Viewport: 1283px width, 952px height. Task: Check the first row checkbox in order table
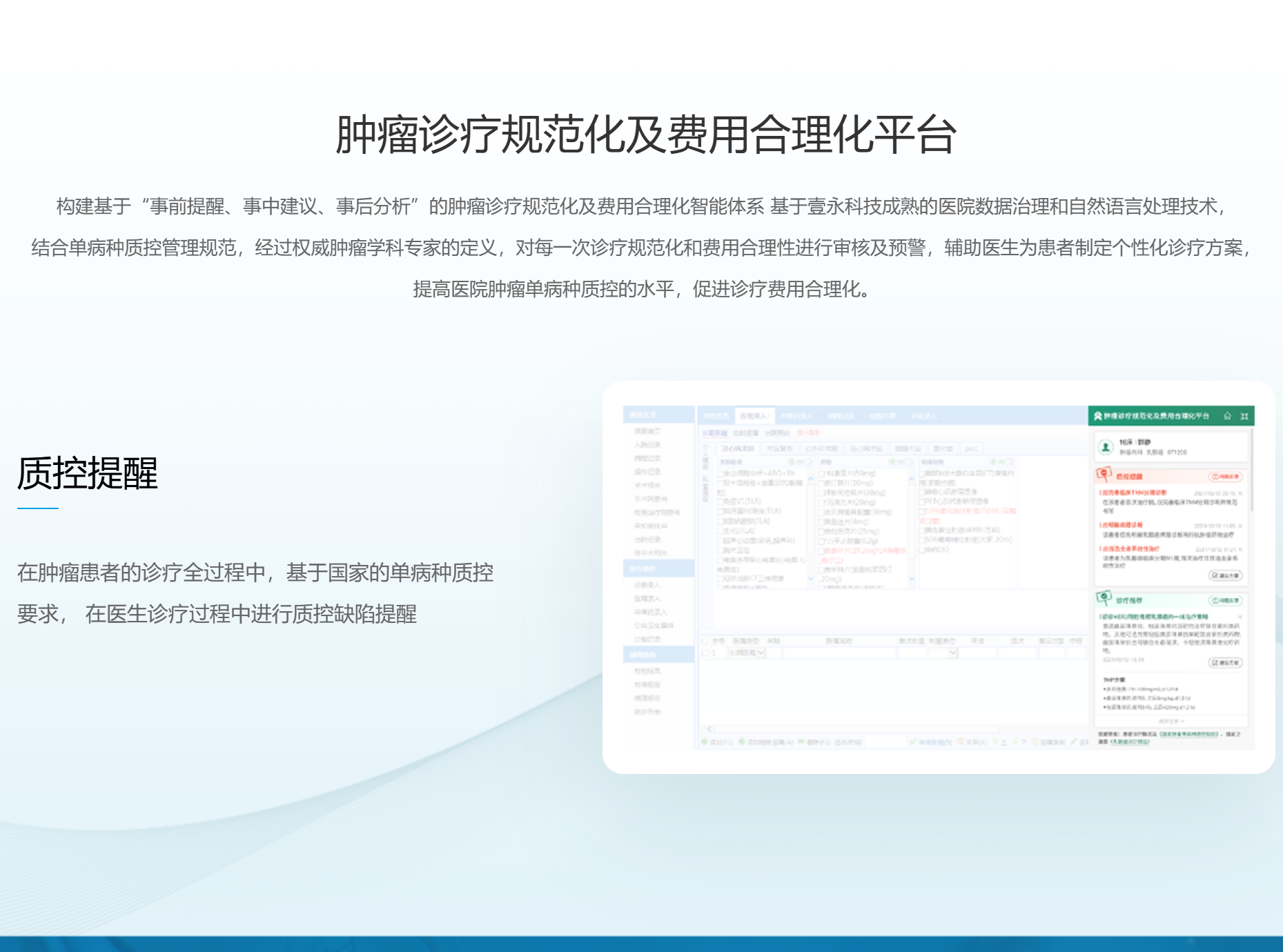click(705, 653)
